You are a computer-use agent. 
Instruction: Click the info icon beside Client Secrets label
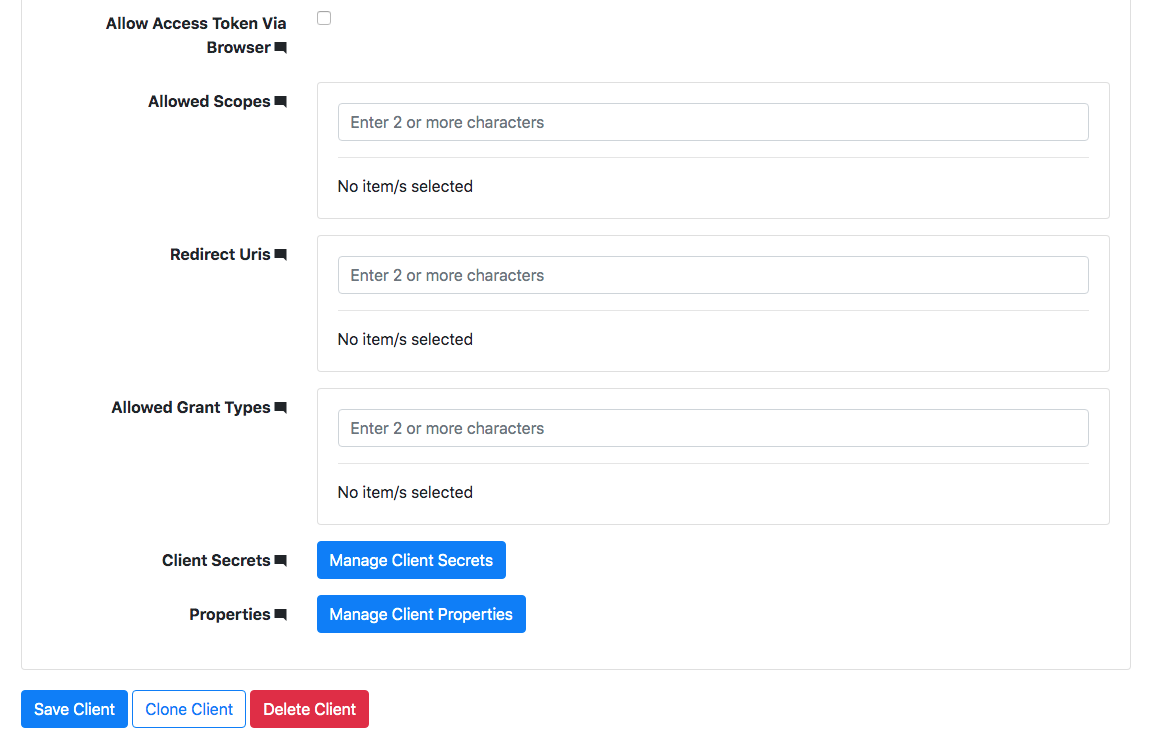point(281,560)
